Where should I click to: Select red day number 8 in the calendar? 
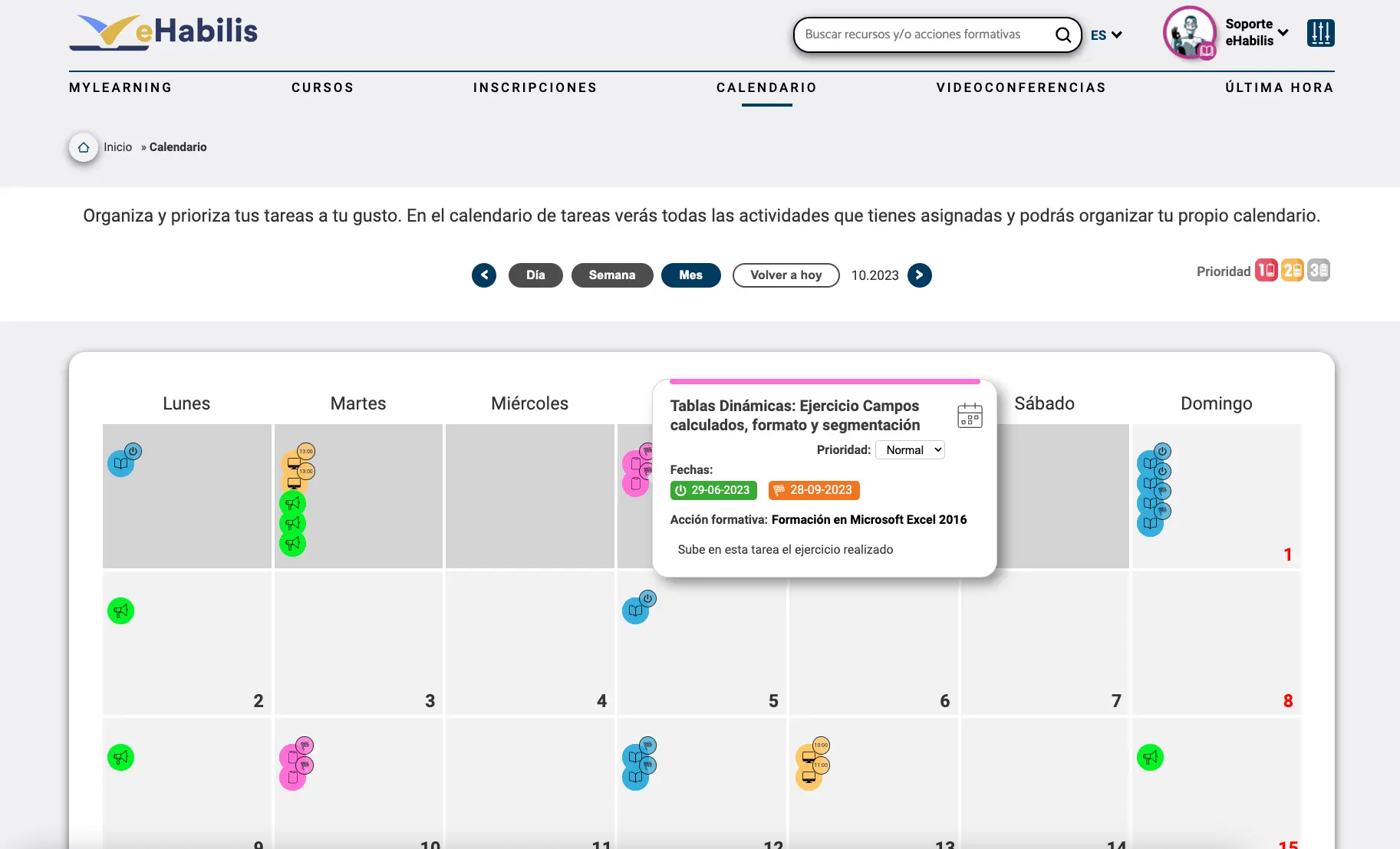point(1288,701)
